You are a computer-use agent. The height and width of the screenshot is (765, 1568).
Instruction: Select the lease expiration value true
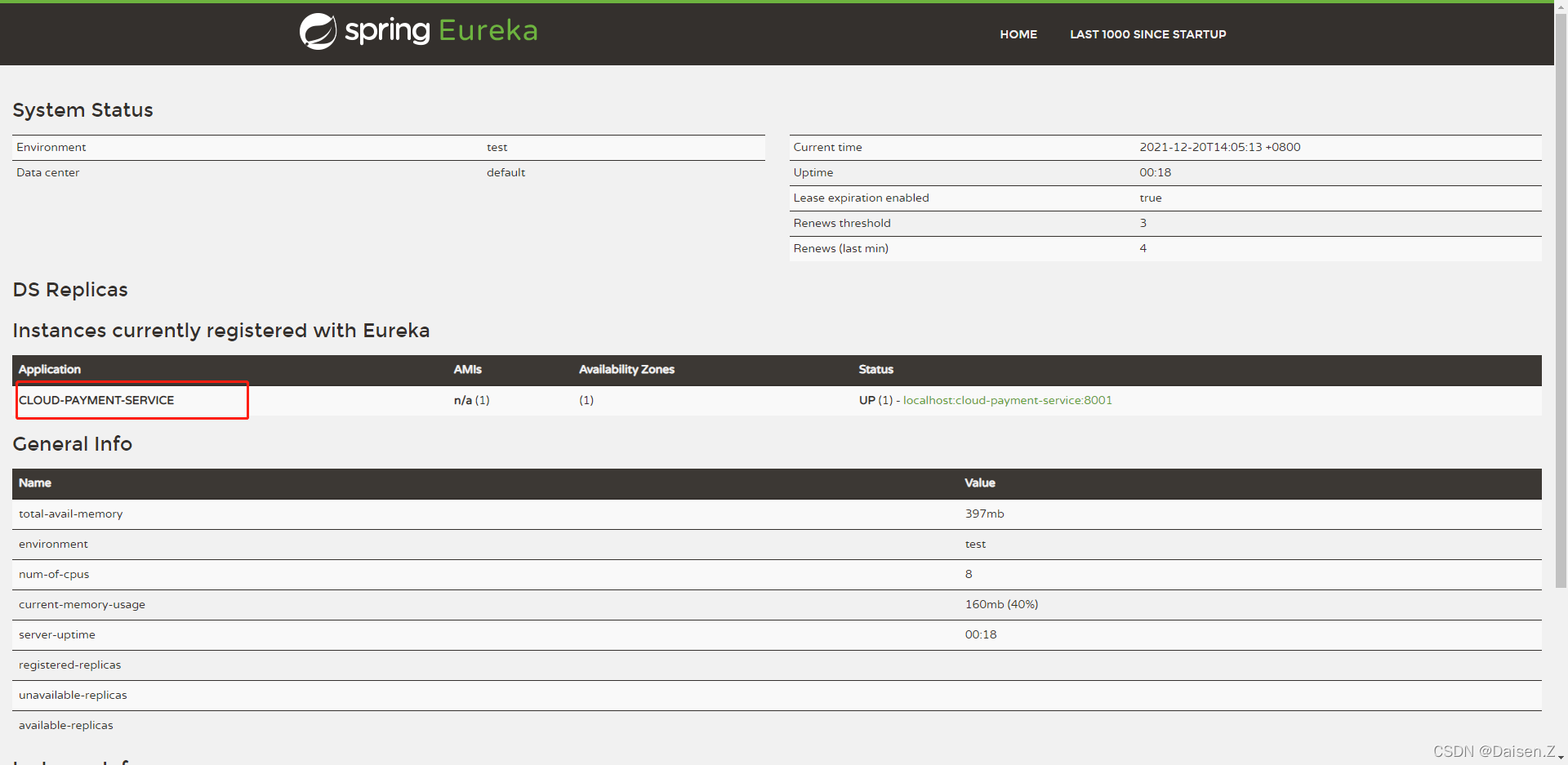click(1150, 198)
